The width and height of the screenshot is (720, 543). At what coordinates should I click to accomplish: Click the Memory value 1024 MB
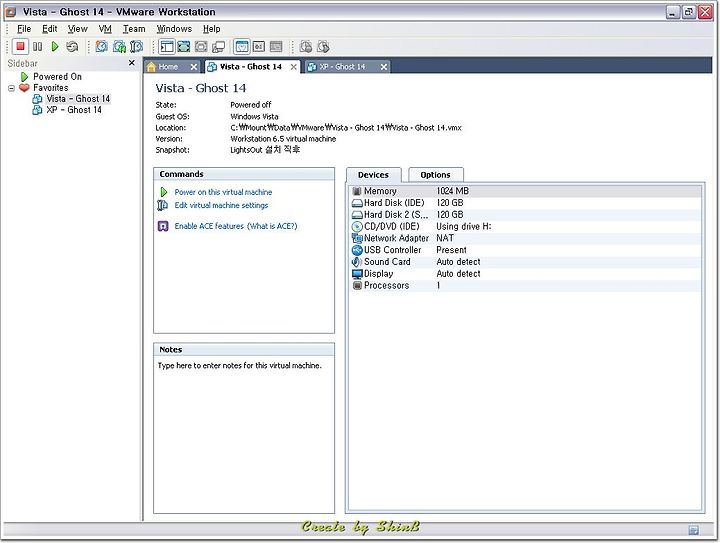pyautogui.click(x=453, y=191)
